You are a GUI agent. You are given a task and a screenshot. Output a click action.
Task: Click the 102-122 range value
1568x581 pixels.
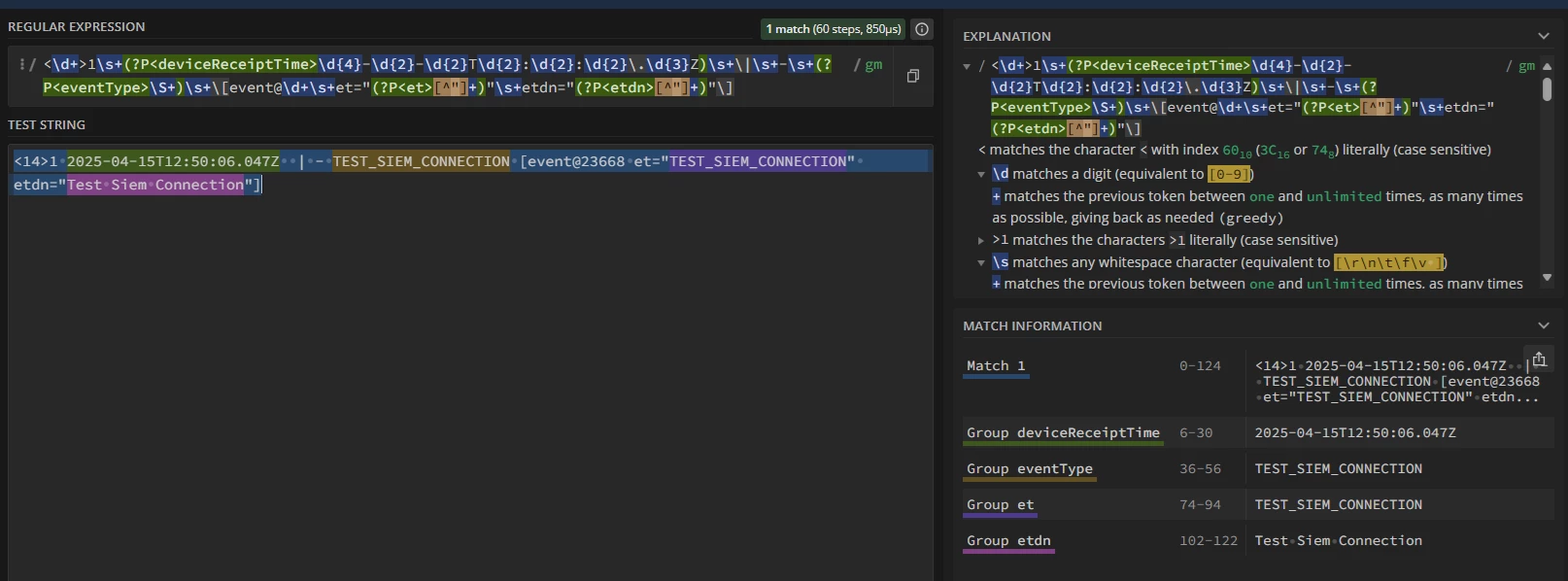[x=1209, y=541]
